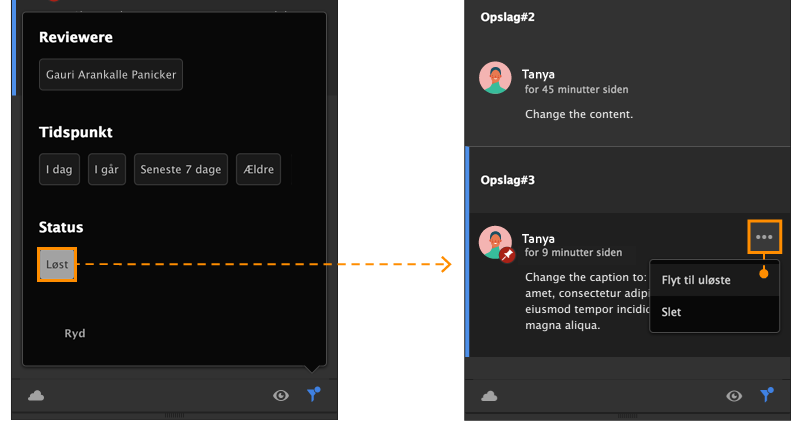Choose Flyt til uløste menu item
Image resolution: width=800 pixels, height=430 pixels.
tap(696, 280)
